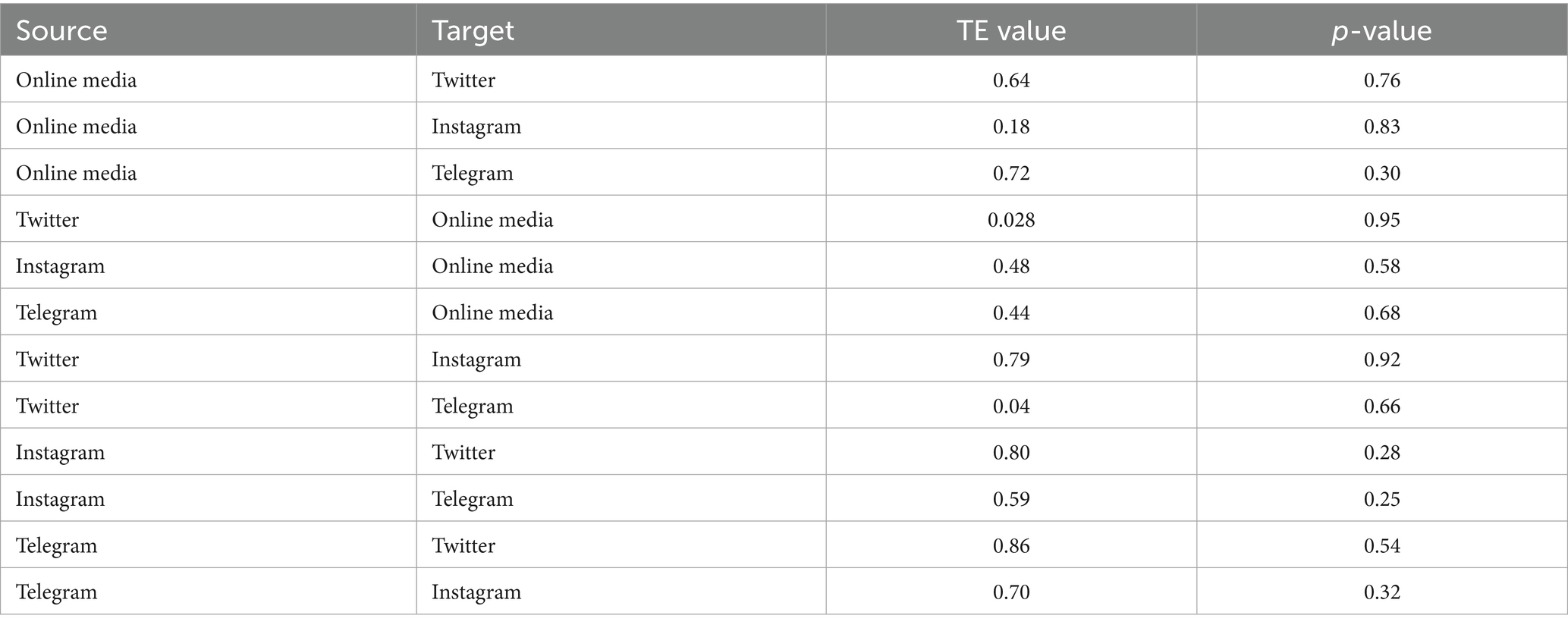Click the TE value 0.72 cell
This screenshot has height=628, width=1568.
pyautogui.click(x=1011, y=173)
